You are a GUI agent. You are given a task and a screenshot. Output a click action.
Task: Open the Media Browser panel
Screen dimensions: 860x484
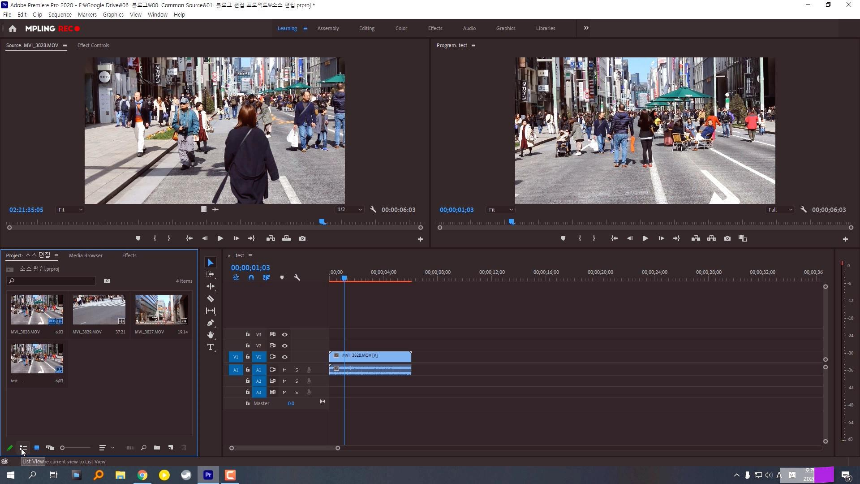coord(85,256)
